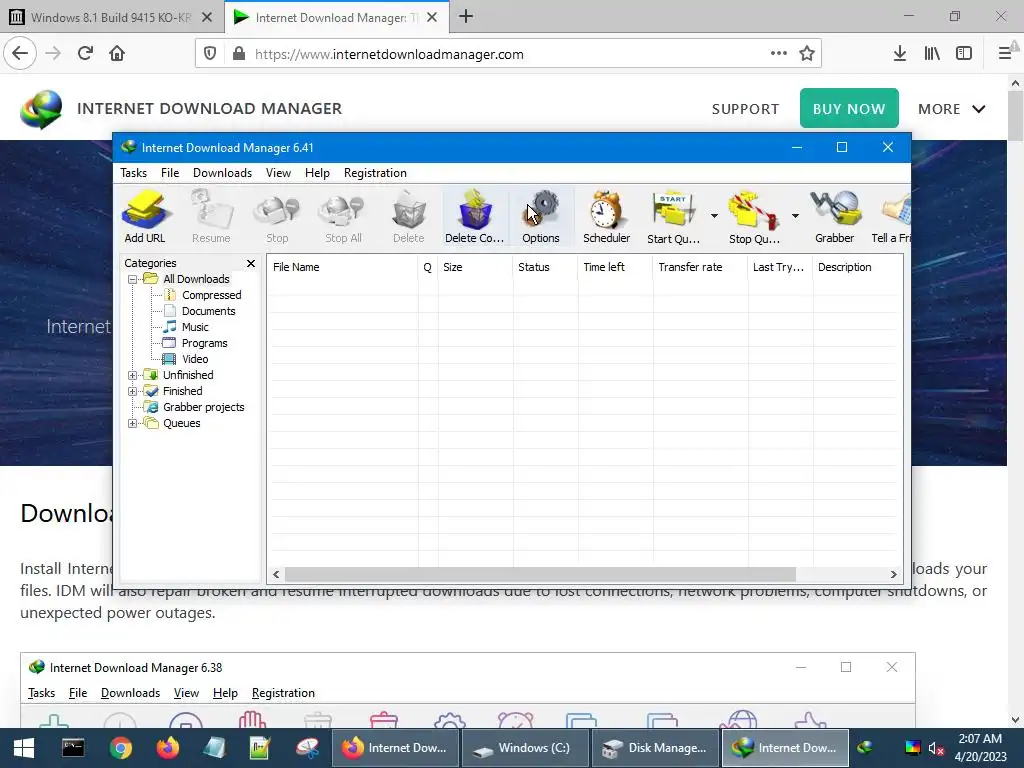Open a new browser tab
The width and height of the screenshot is (1024, 768).
466,17
